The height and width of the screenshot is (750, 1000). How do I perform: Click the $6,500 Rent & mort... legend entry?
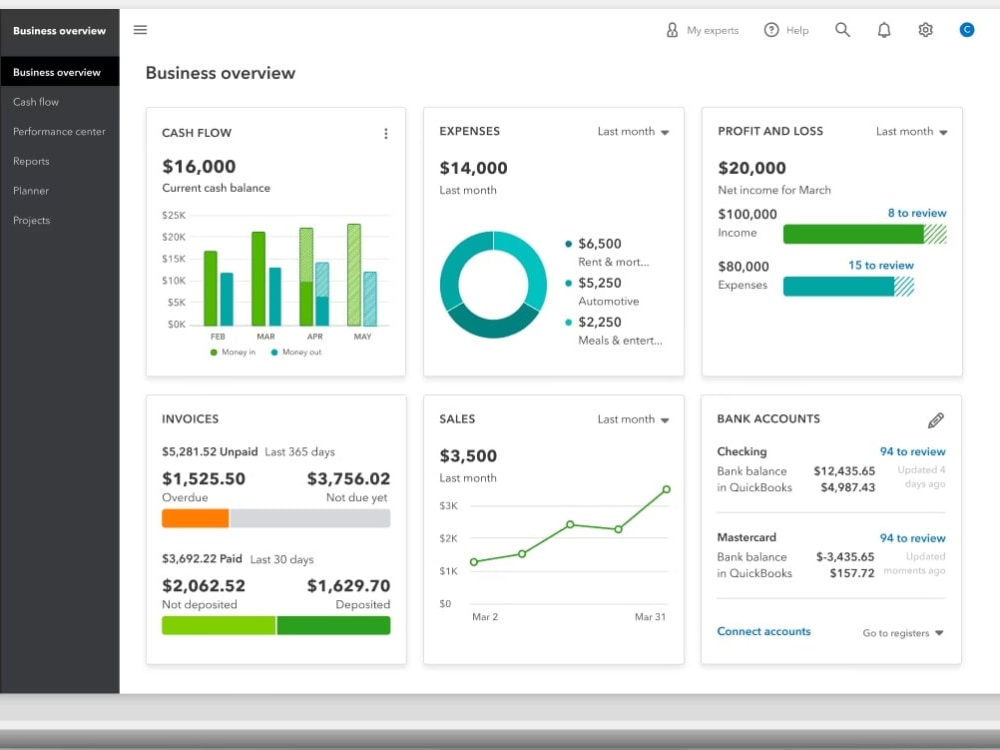pyautogui.click(x=607, y=253)
